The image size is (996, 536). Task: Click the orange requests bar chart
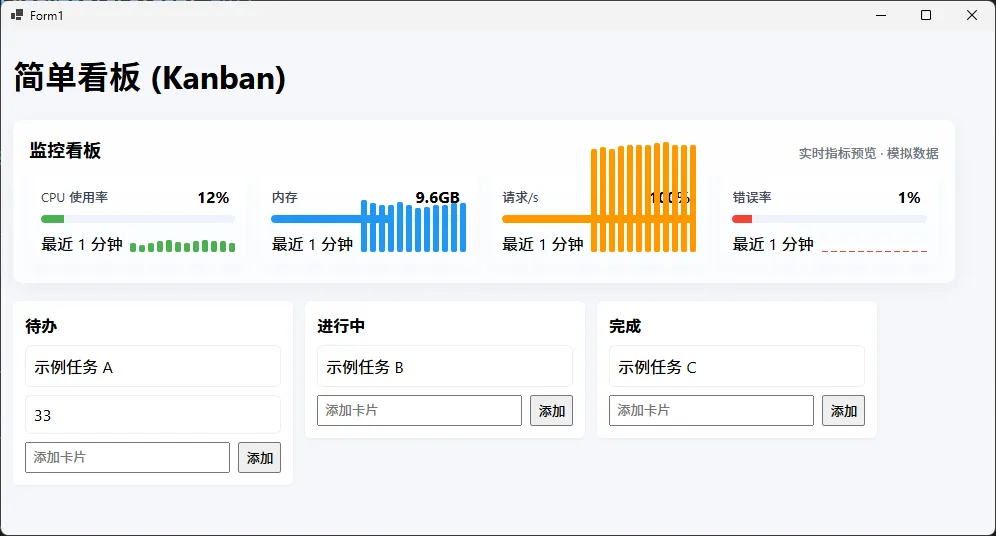pyautogui.click(x=643, y=198)
